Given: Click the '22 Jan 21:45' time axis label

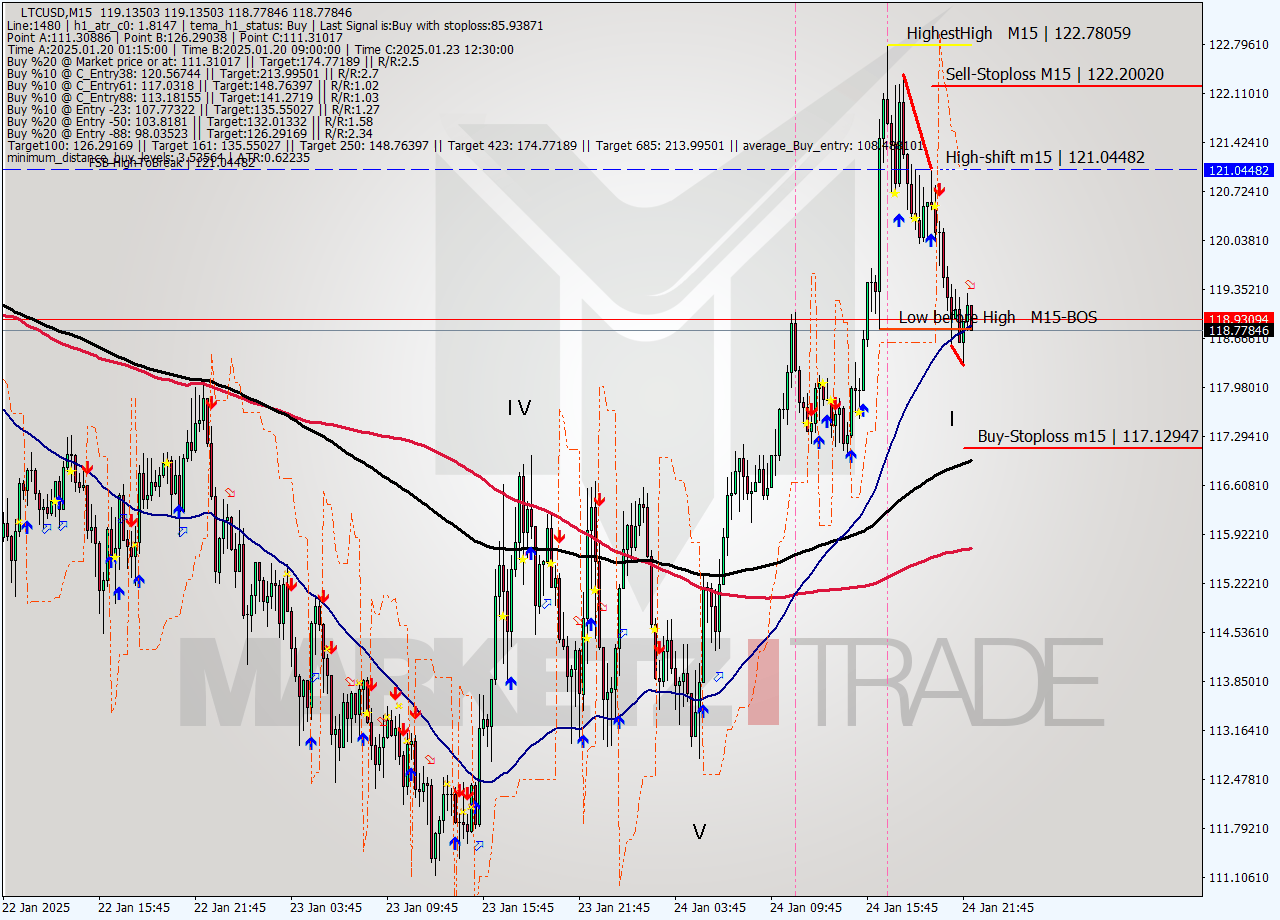Looking at the screenshot, I should pos(230,907).
